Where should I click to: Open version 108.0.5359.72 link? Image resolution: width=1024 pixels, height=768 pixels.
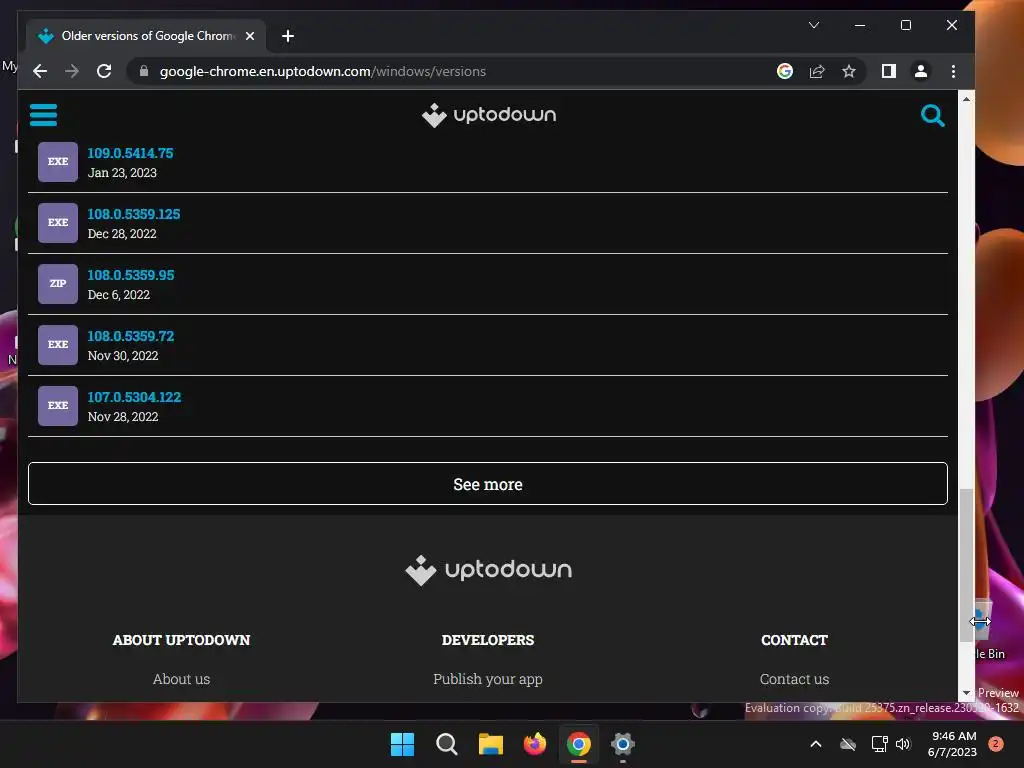pyautogui.click(x=131, y=336)
